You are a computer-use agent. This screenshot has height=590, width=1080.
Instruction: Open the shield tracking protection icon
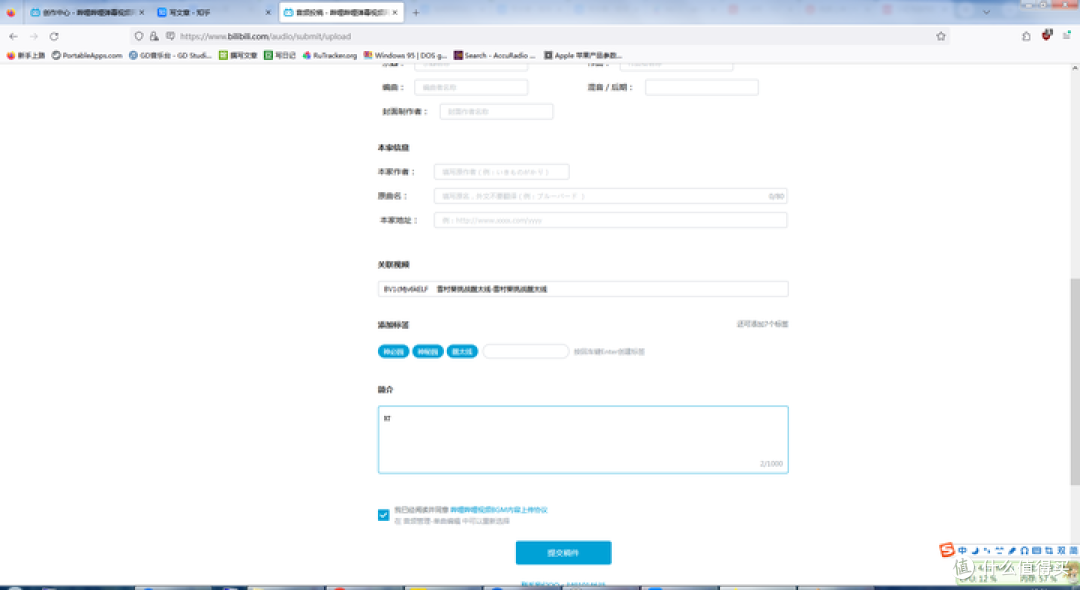139,36
